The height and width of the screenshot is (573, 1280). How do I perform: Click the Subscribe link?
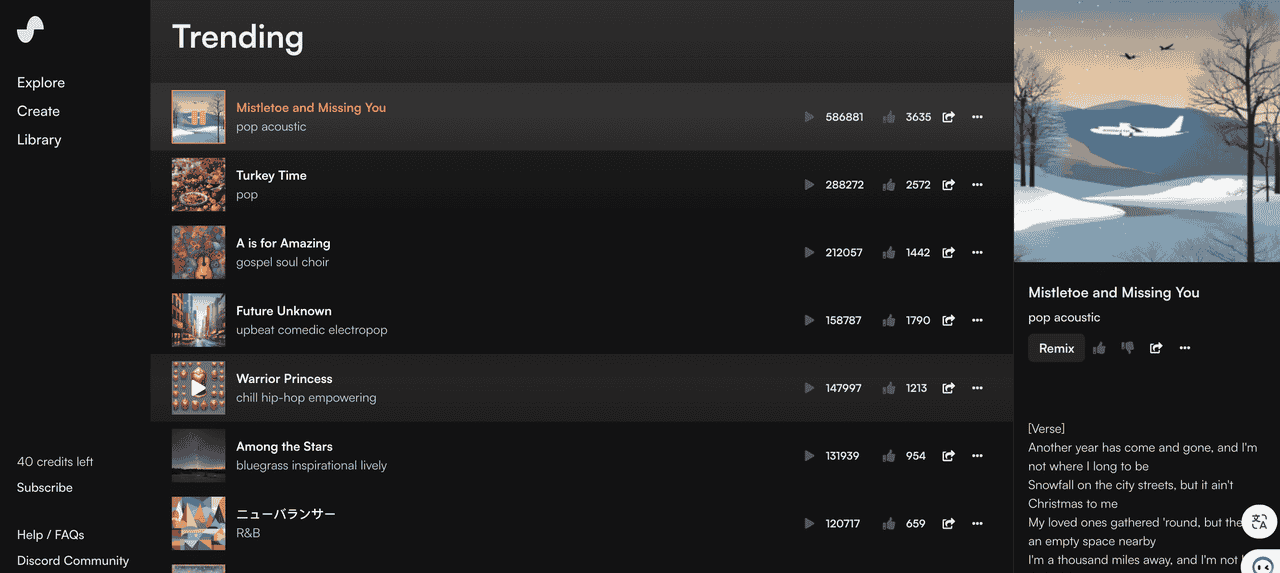click(45, 488)
